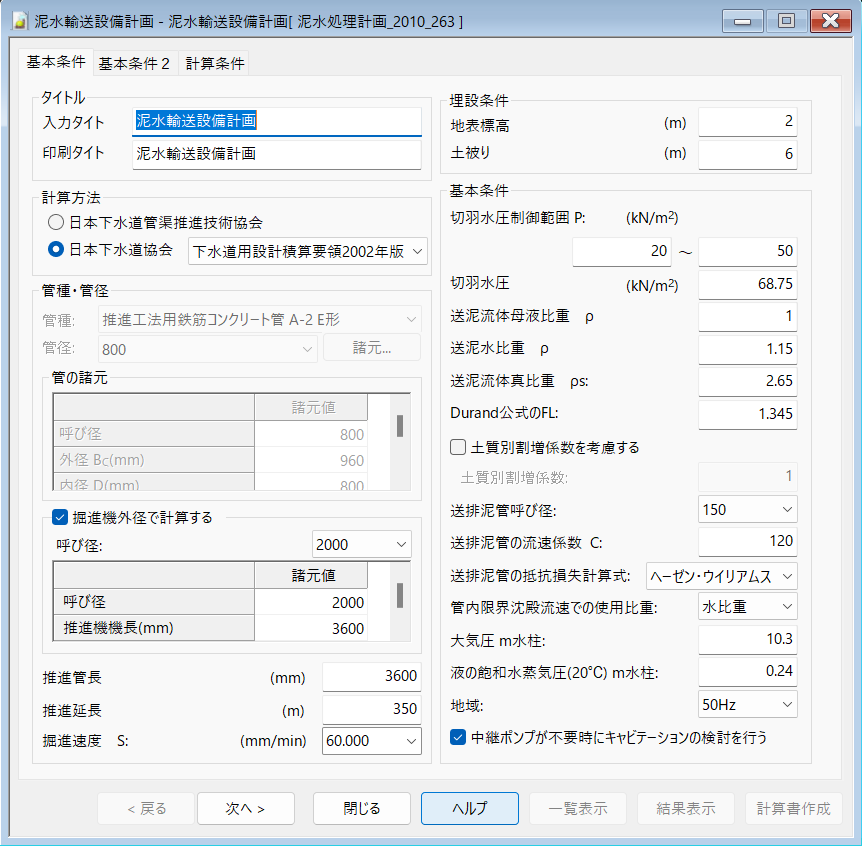Toggle 中継ポンプ cavitation check checkbox
Viewport: 862px width, 846px height.
(459, 737)
